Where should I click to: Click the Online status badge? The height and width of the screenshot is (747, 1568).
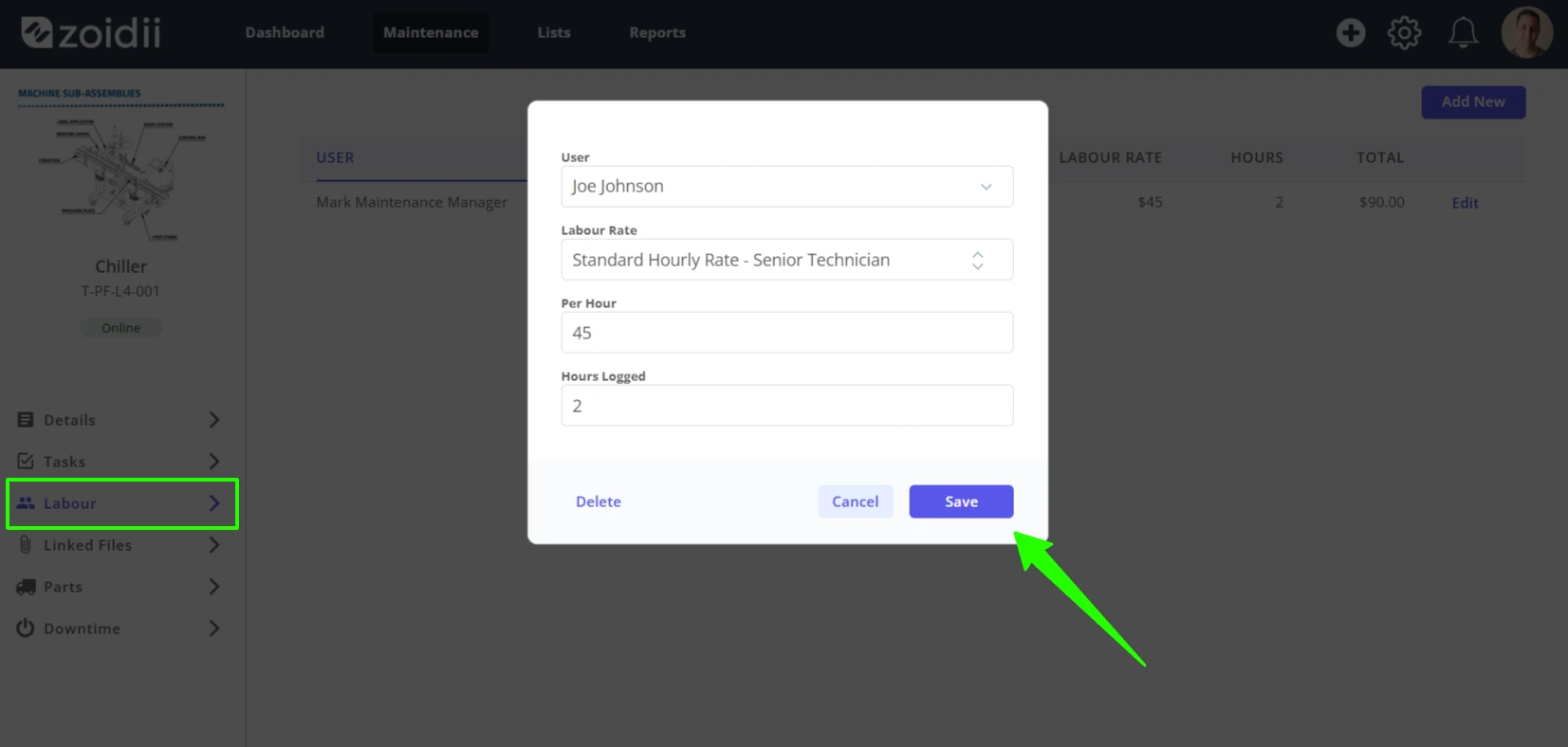pyautogui.click(x=120, y=328)
